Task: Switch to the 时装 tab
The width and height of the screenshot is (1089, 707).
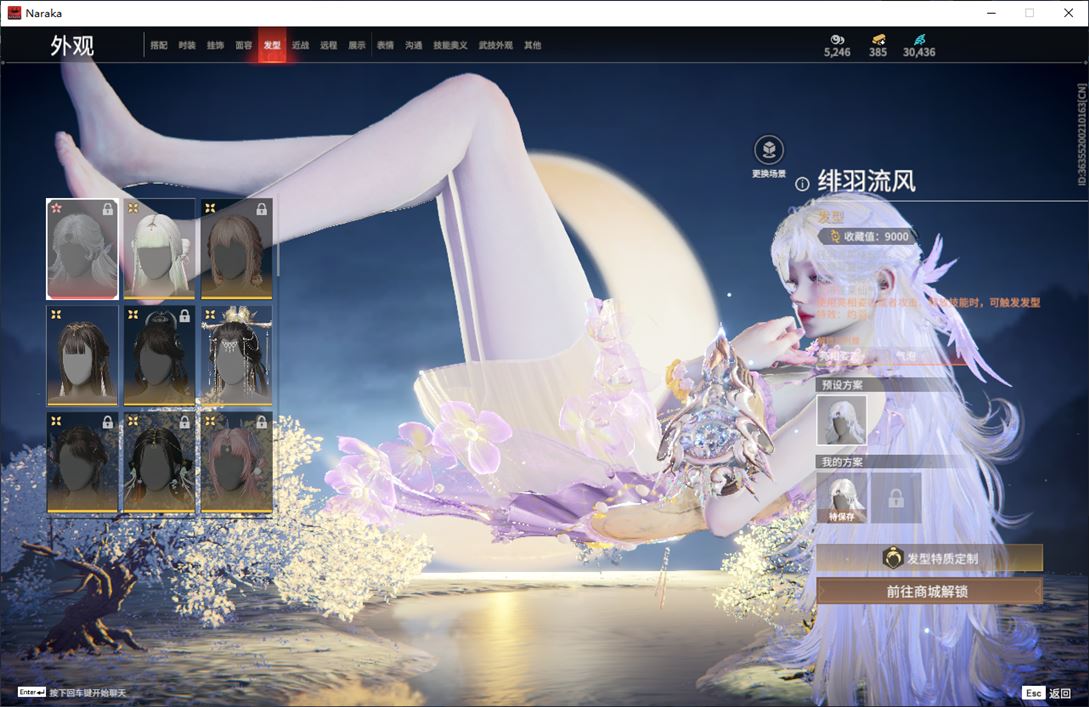Action: pos(187,46)
